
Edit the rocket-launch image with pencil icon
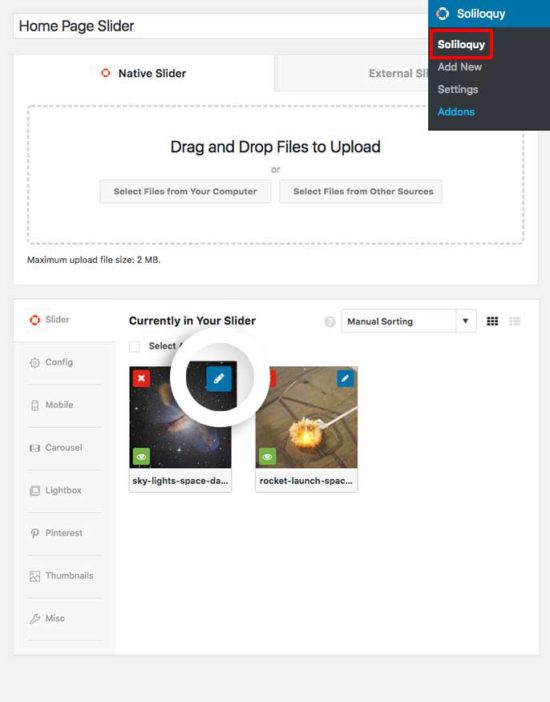tap(345, 378)
